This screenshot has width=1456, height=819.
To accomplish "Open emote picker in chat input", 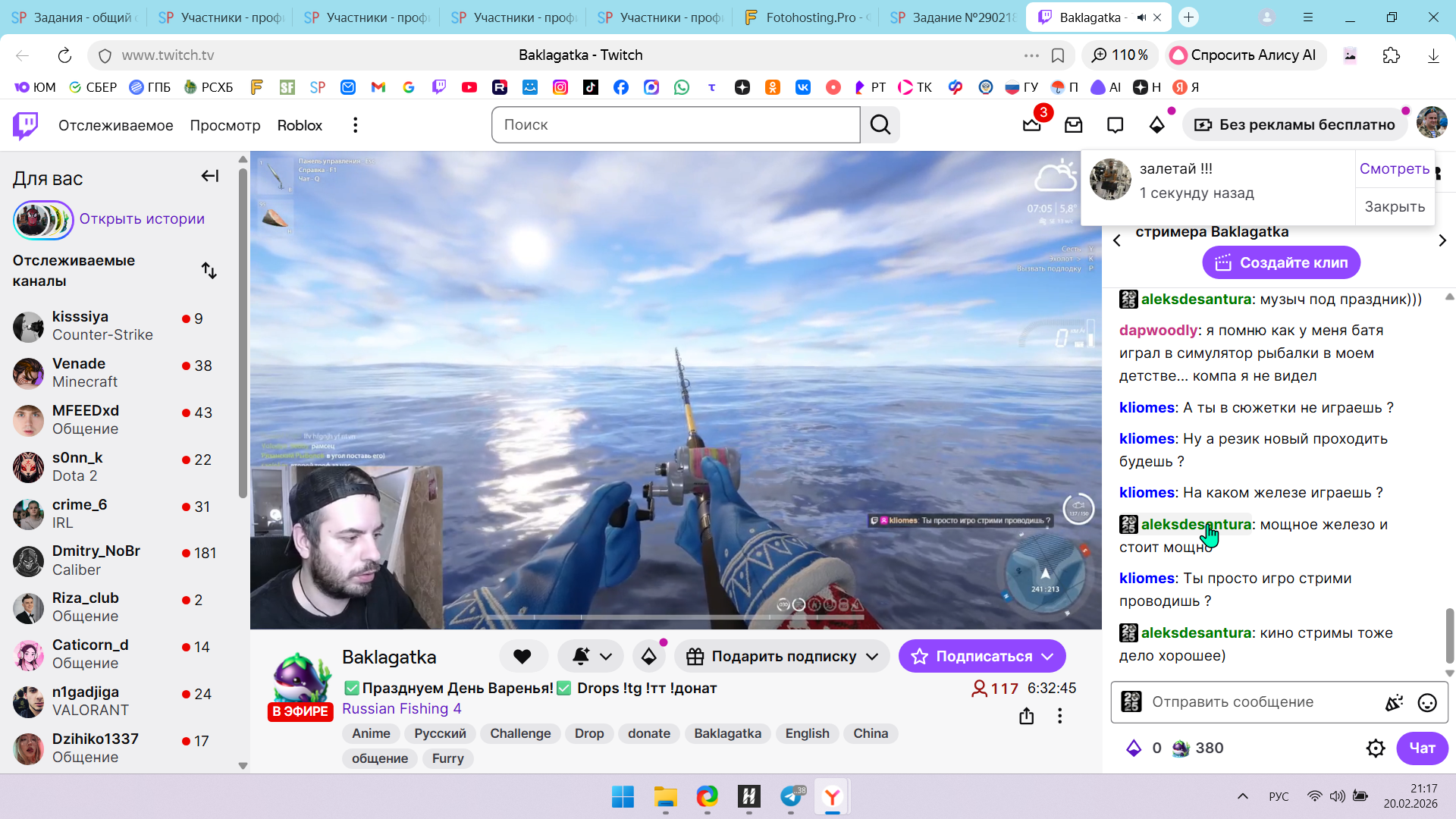I will pyautogui.click(x=1426, y=703).
